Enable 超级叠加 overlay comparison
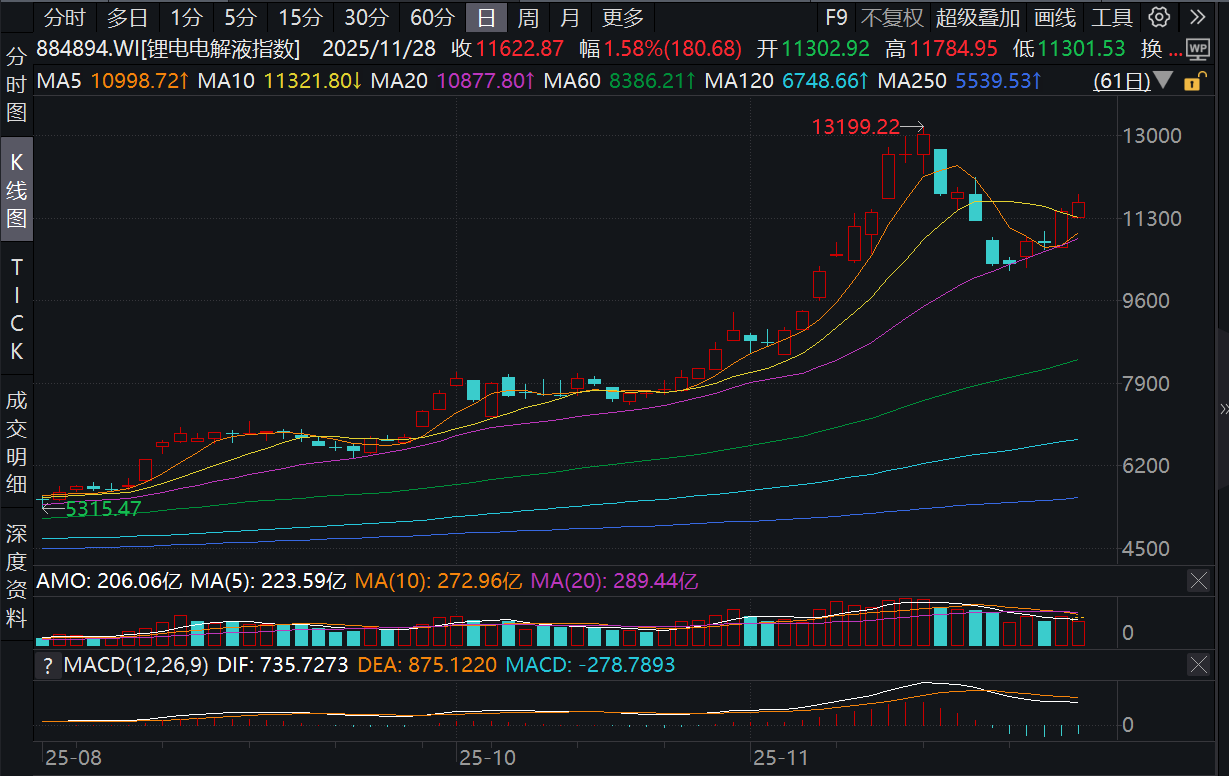The width and height of the screenshot is (1229, 776). click(x=978, y=17)
